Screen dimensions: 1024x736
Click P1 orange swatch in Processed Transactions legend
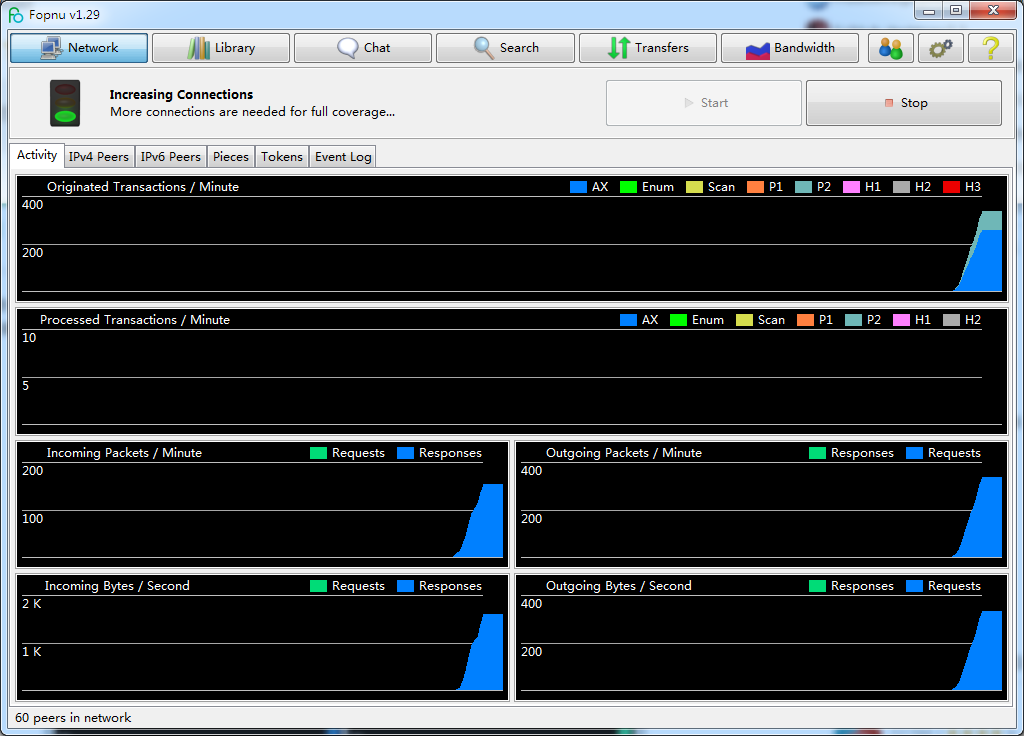coord(805,320)
